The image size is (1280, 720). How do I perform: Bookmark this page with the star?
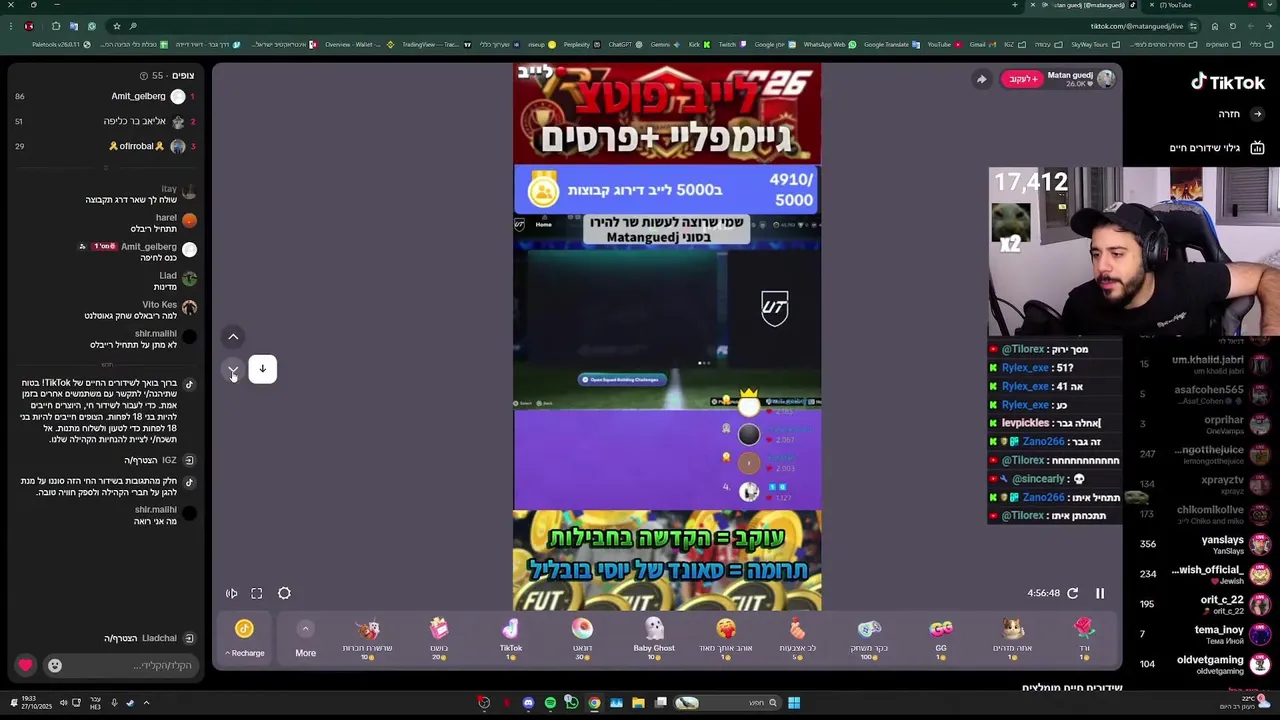pos(117,26)
